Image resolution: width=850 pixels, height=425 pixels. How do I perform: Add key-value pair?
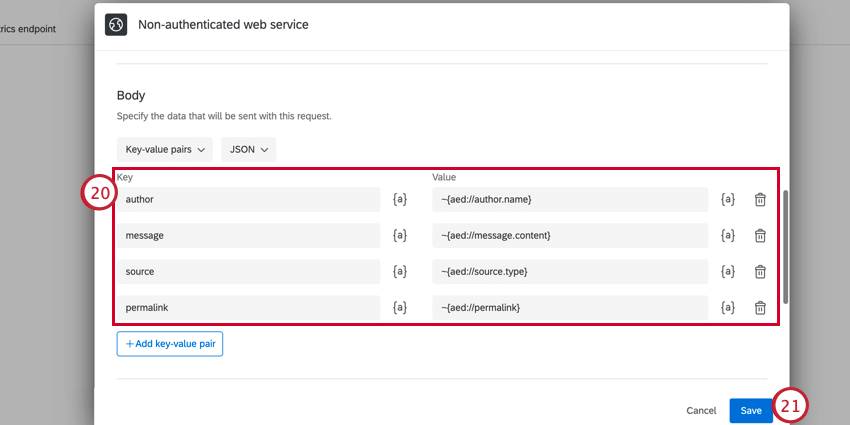coord(170,344)
